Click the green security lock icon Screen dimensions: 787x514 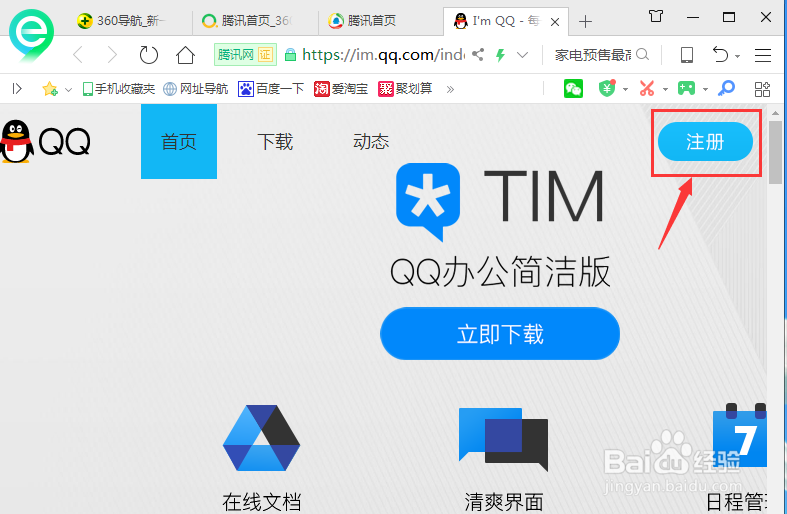290,55
